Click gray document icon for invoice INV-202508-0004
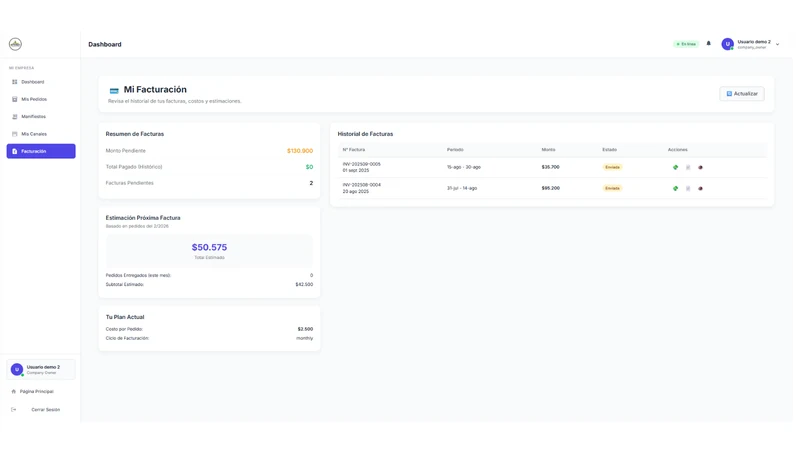This screenshot has width=800, height=450. tap(688, 188)
